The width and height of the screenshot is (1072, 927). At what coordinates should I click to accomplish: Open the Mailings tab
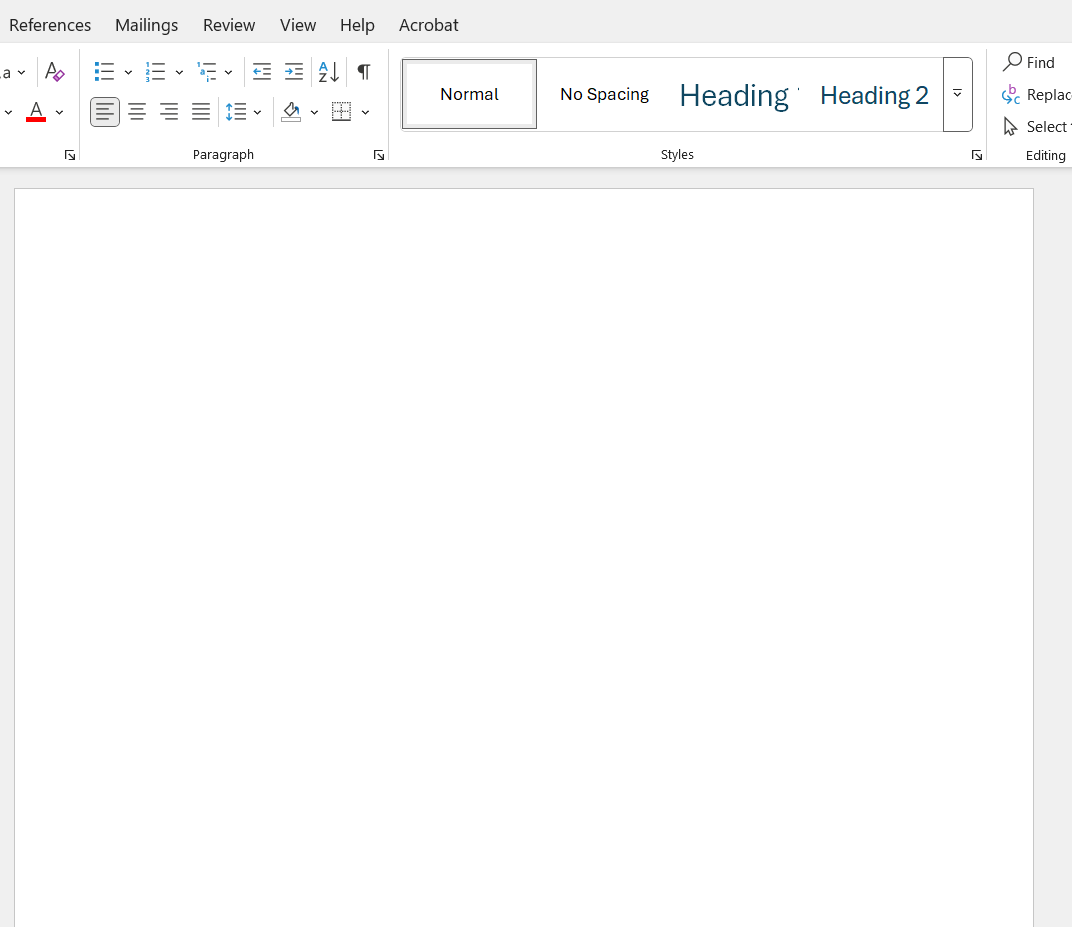click(x=146, y=25)
